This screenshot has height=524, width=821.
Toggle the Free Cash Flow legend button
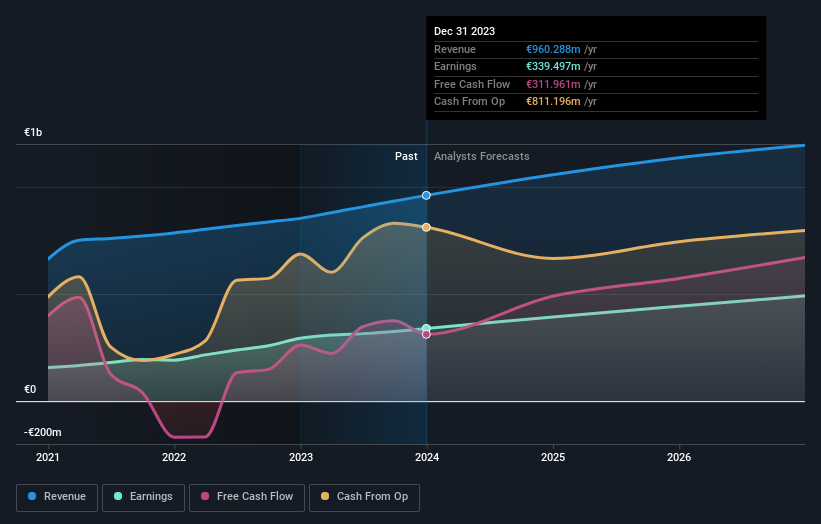(247, 497)
